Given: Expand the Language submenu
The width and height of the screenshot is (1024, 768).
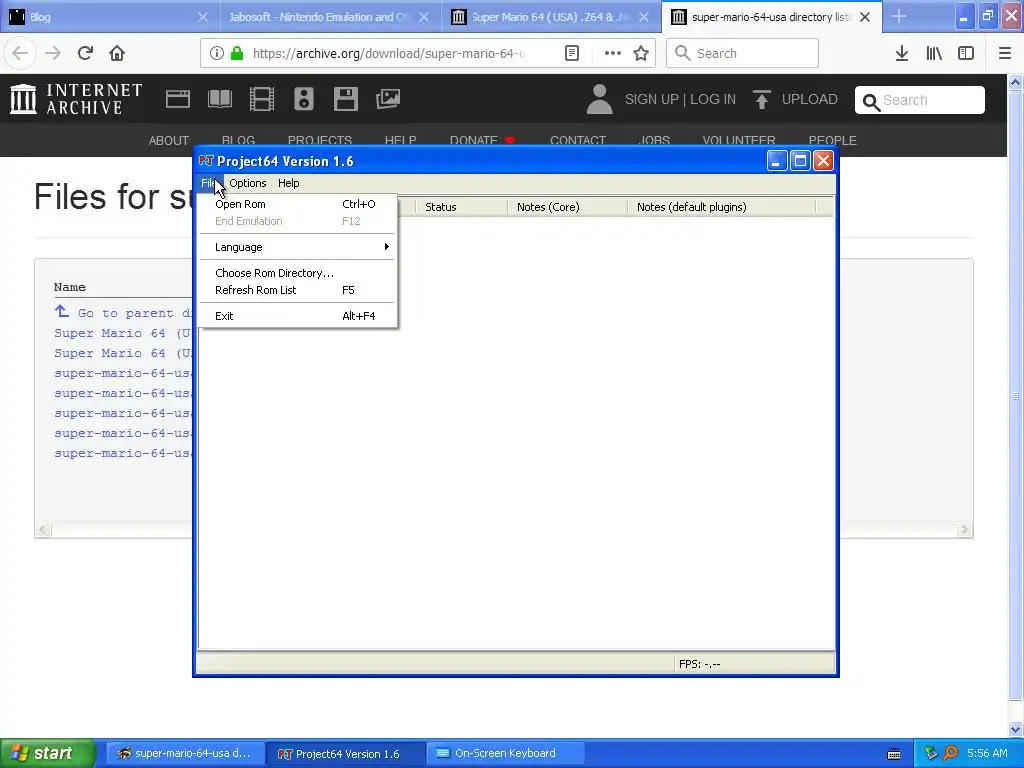Looking at the screenshot, I should click(x=298, y=247).
